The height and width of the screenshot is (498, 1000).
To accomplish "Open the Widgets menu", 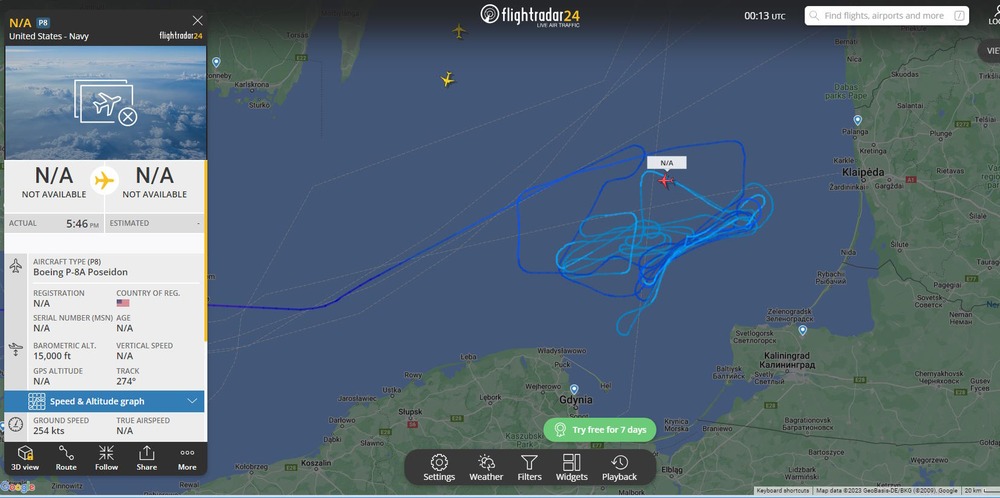I will pos(571,467).
